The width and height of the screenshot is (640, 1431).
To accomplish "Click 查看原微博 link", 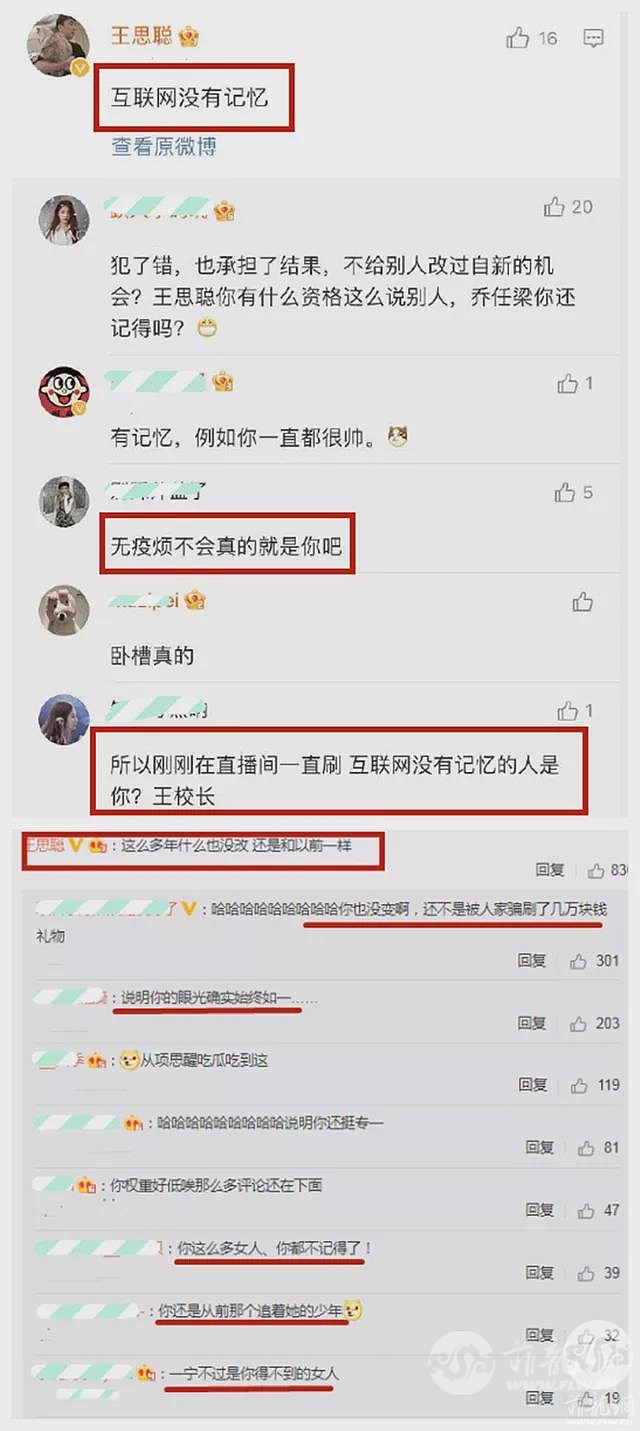I will tap(164, 146).
